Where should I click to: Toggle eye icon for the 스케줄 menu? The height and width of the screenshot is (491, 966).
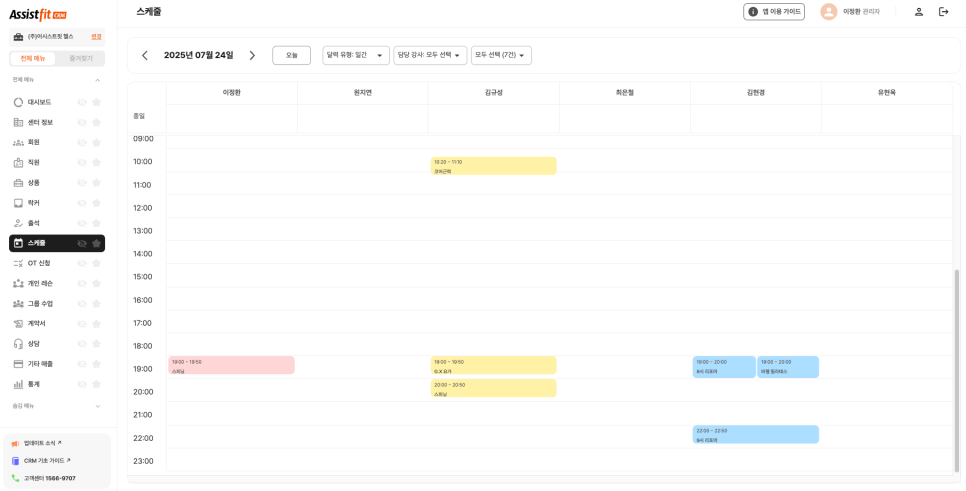[x=82, y=243]
